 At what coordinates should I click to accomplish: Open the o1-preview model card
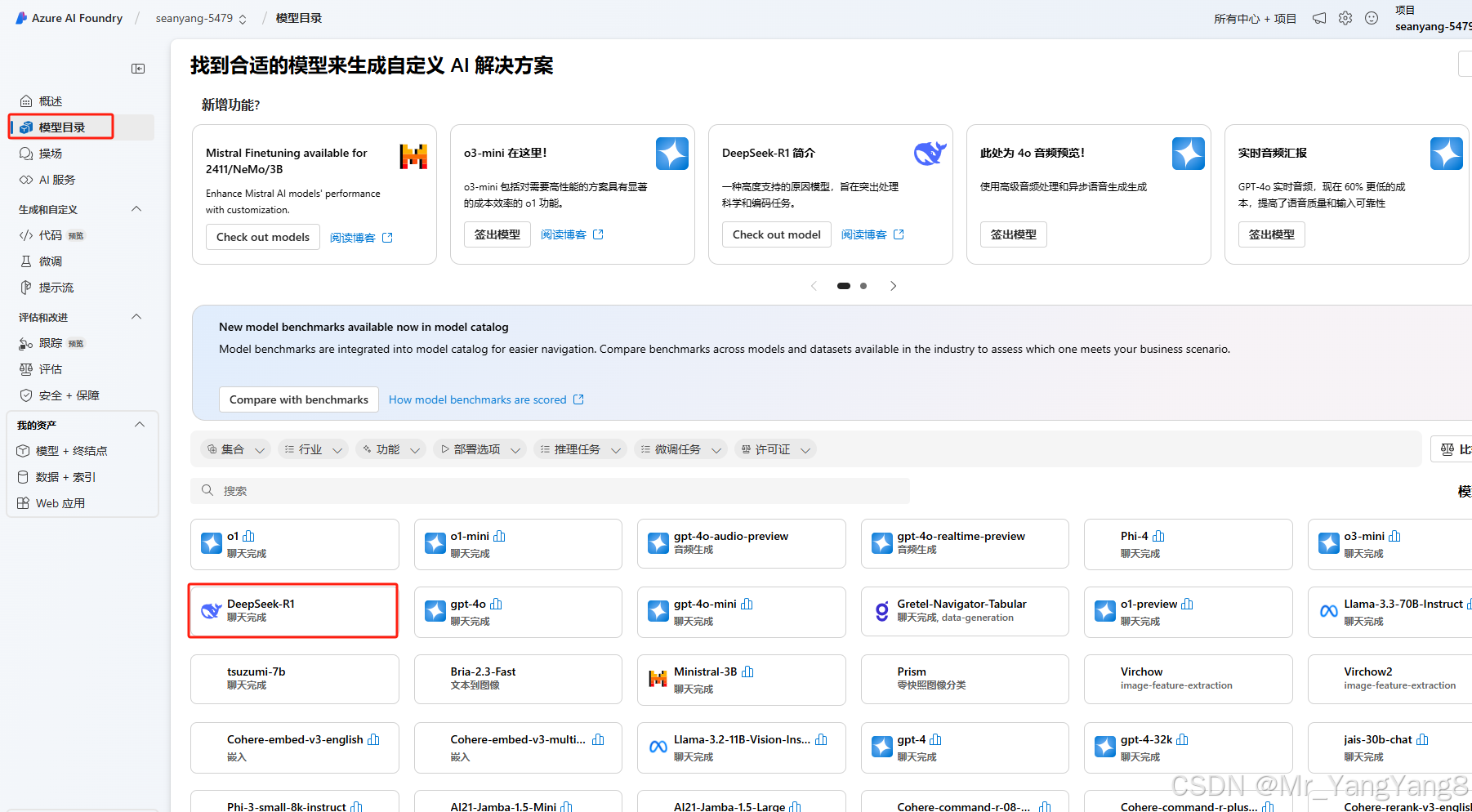1189,612
